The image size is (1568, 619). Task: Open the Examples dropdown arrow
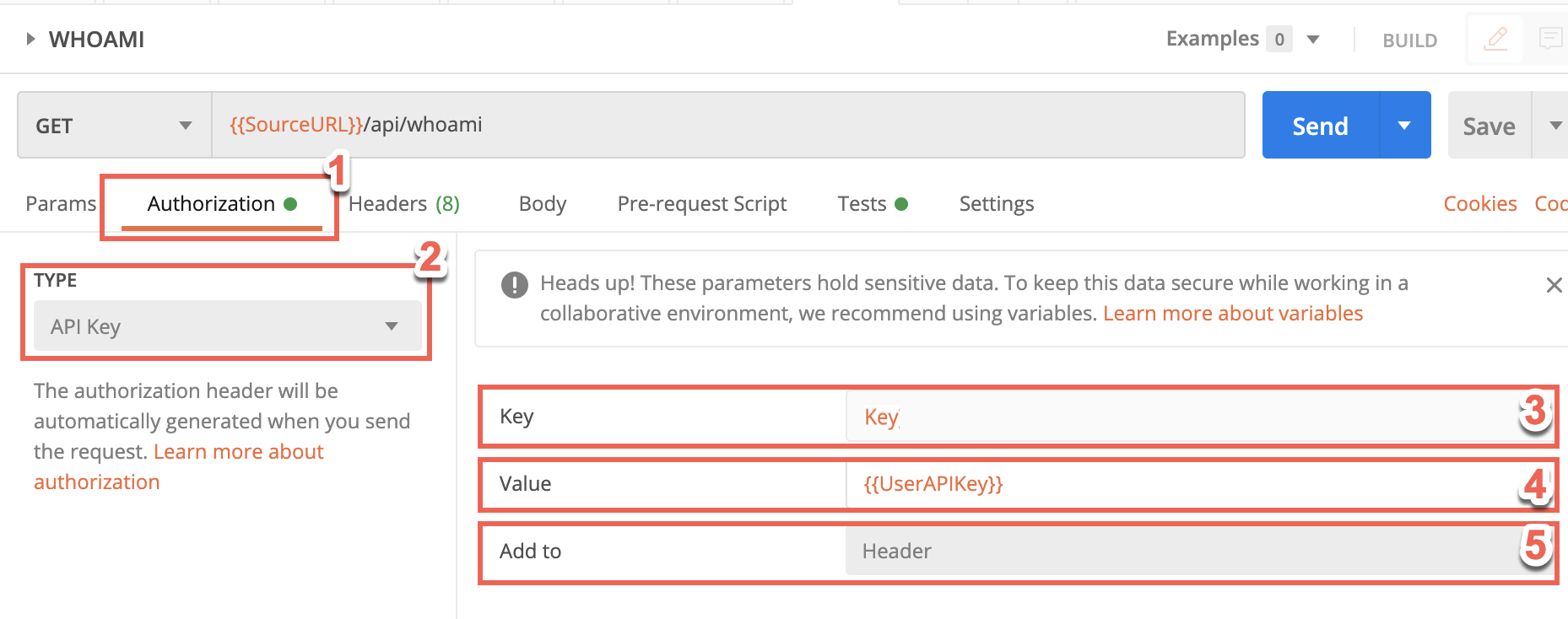tap(1313, 40)
